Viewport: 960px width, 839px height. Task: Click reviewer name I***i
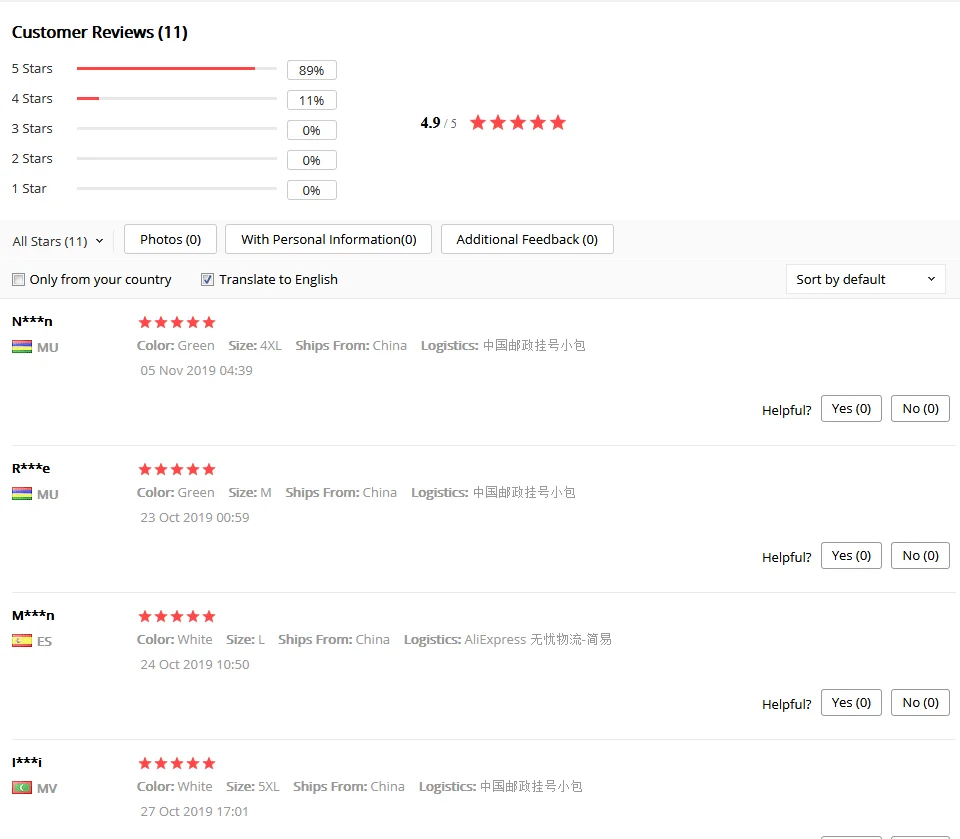tap(27, 762)
